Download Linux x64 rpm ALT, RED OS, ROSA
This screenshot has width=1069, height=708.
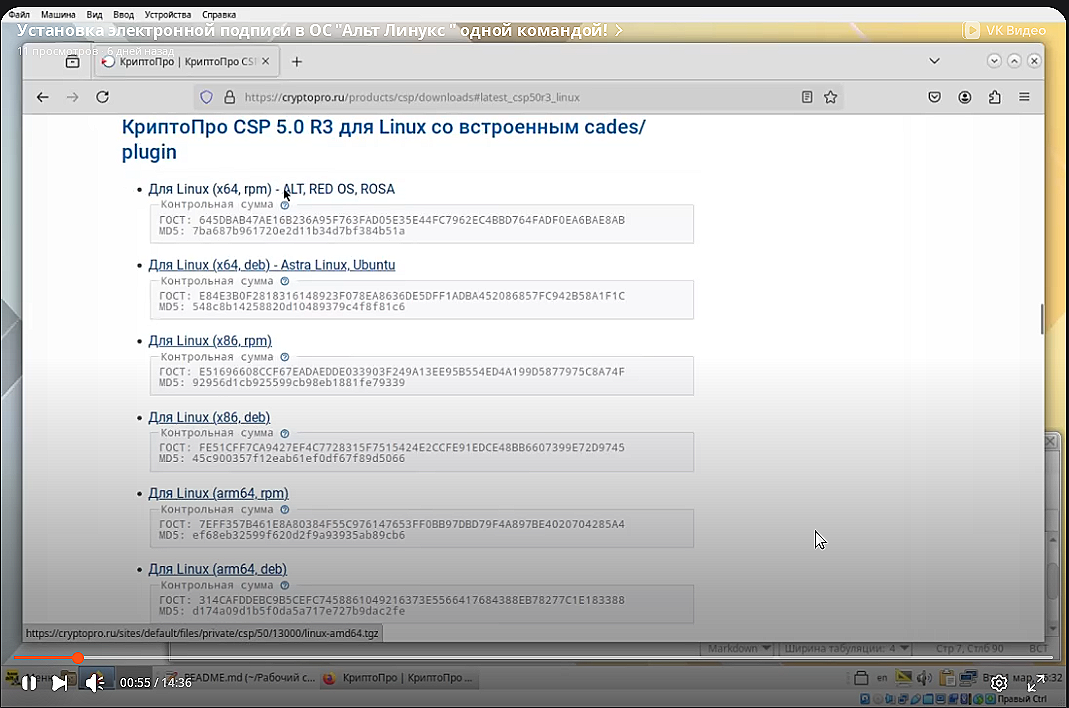271,189
